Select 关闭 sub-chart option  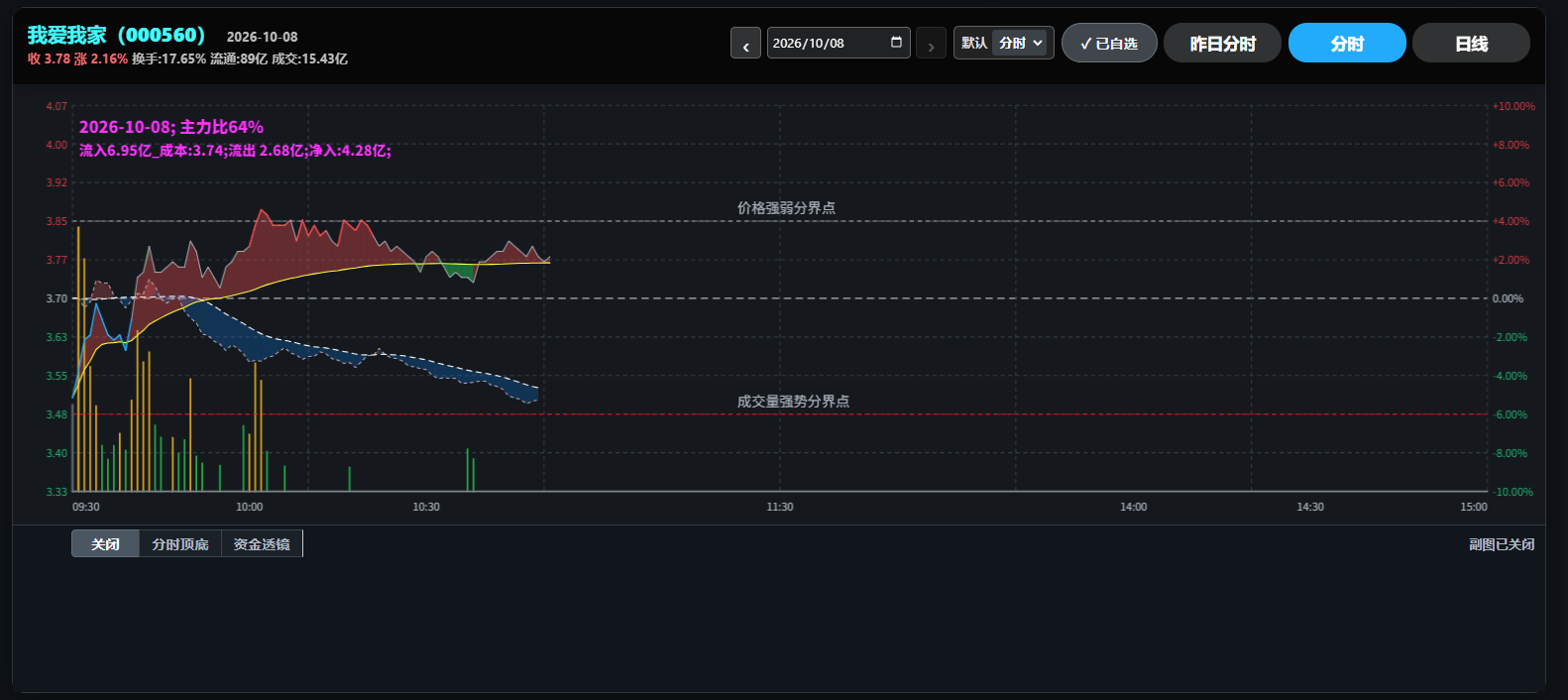click(105, 544)
